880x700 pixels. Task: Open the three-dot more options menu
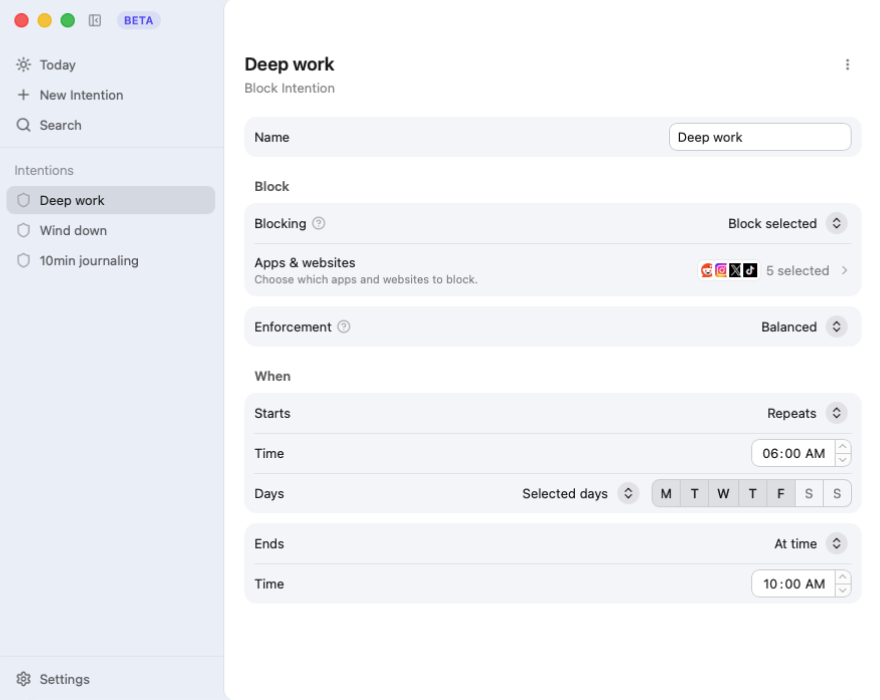pos(847,65)
